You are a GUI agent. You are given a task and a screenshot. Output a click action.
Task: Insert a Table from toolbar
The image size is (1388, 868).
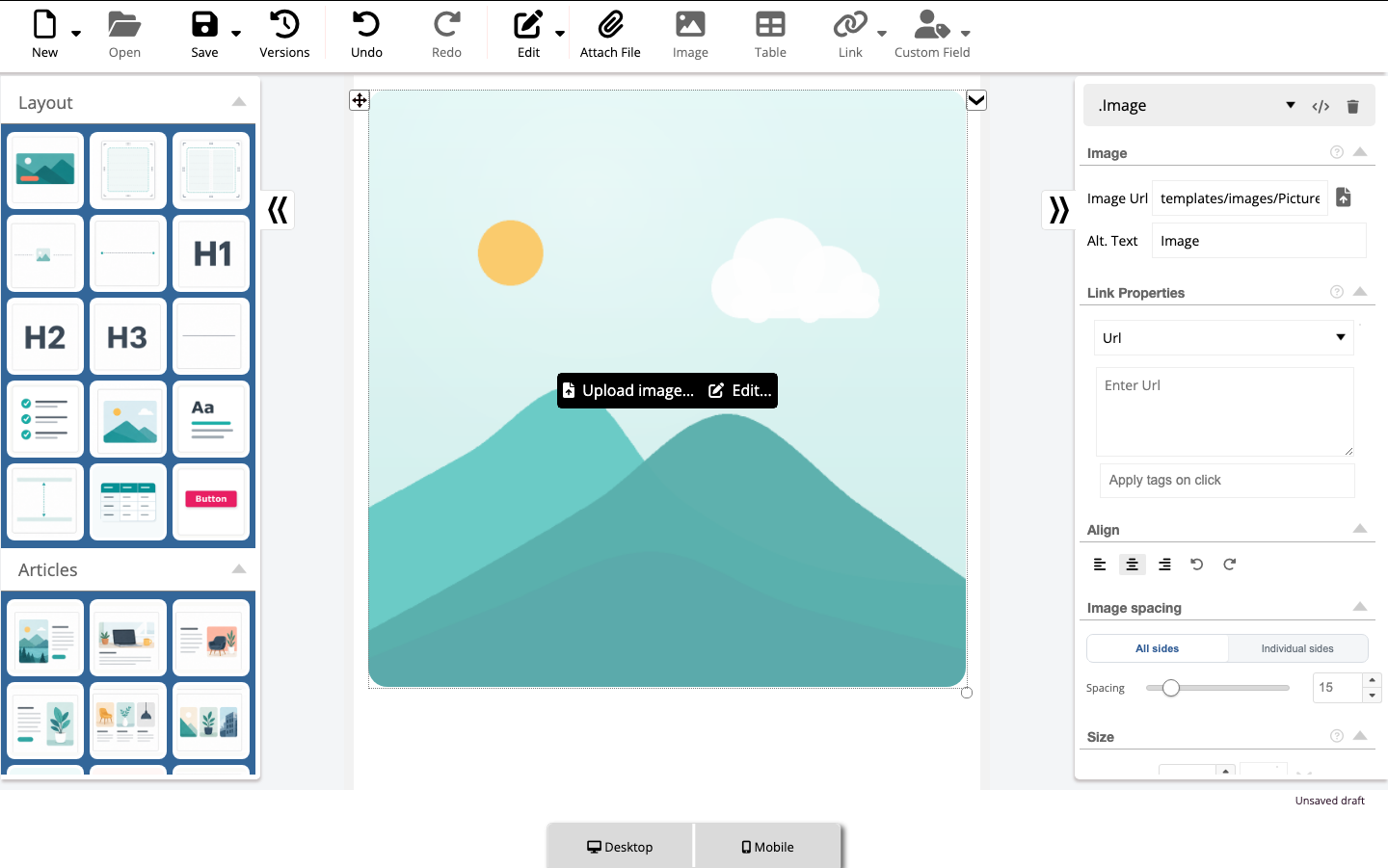pos(770,36)
